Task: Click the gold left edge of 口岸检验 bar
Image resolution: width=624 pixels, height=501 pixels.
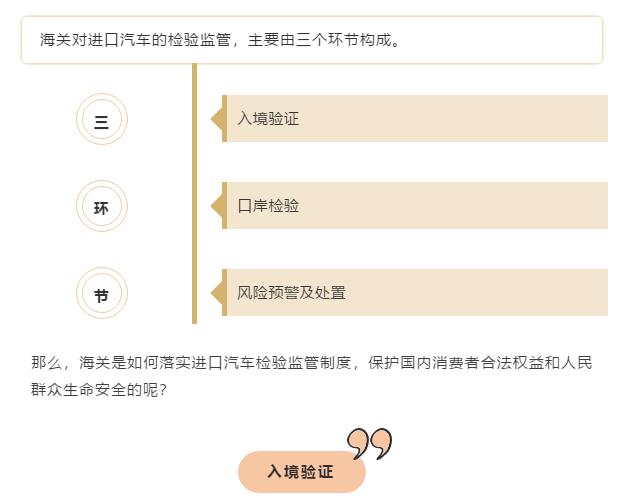Action: pyautogui.click(x=224, y=206)
